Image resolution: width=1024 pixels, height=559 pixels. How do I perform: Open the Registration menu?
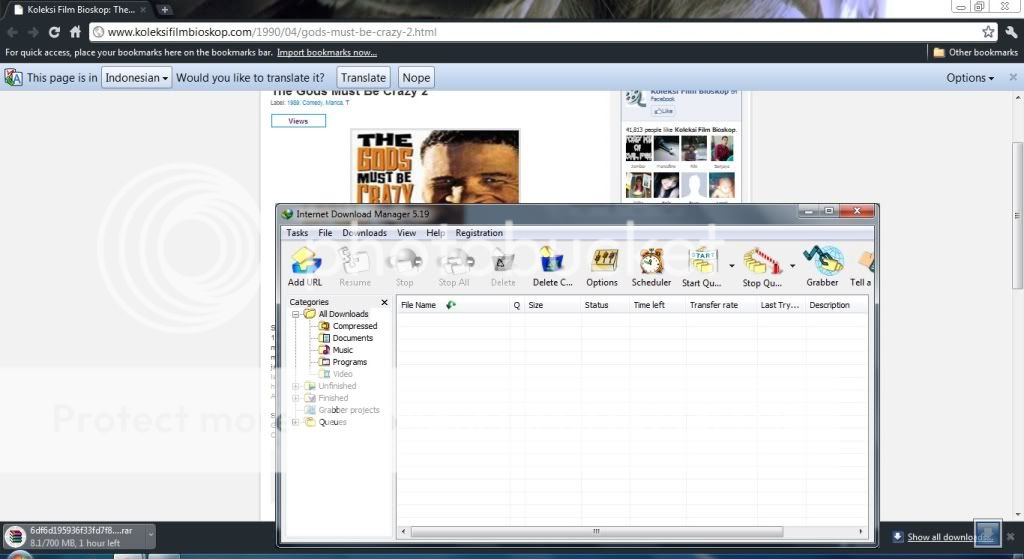click(479, 232)
